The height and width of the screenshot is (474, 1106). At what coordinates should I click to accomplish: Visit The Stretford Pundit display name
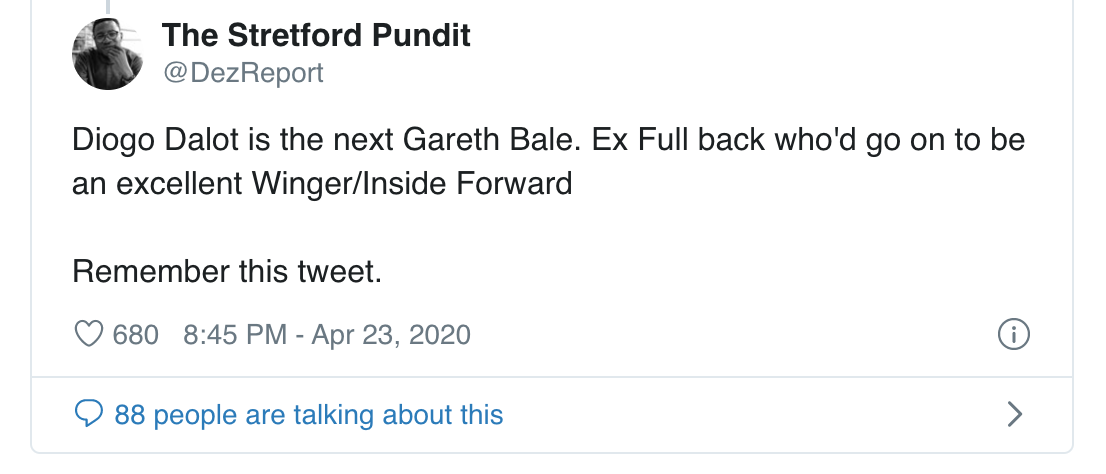(316, 36)
